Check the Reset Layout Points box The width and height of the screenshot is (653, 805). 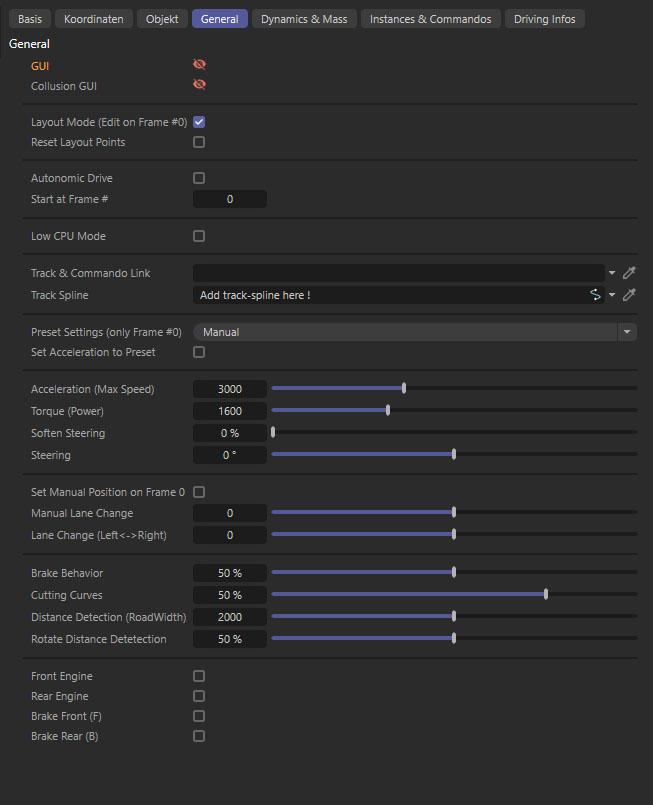pos(199,142)
